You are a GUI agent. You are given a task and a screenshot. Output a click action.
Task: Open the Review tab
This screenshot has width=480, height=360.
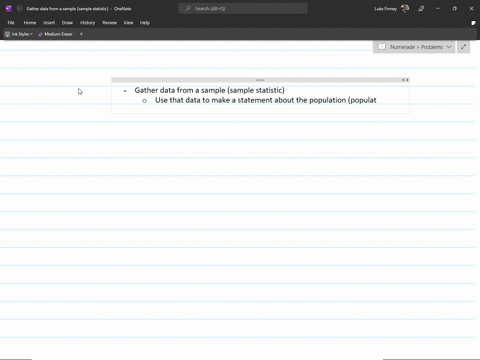click(109, 23)
